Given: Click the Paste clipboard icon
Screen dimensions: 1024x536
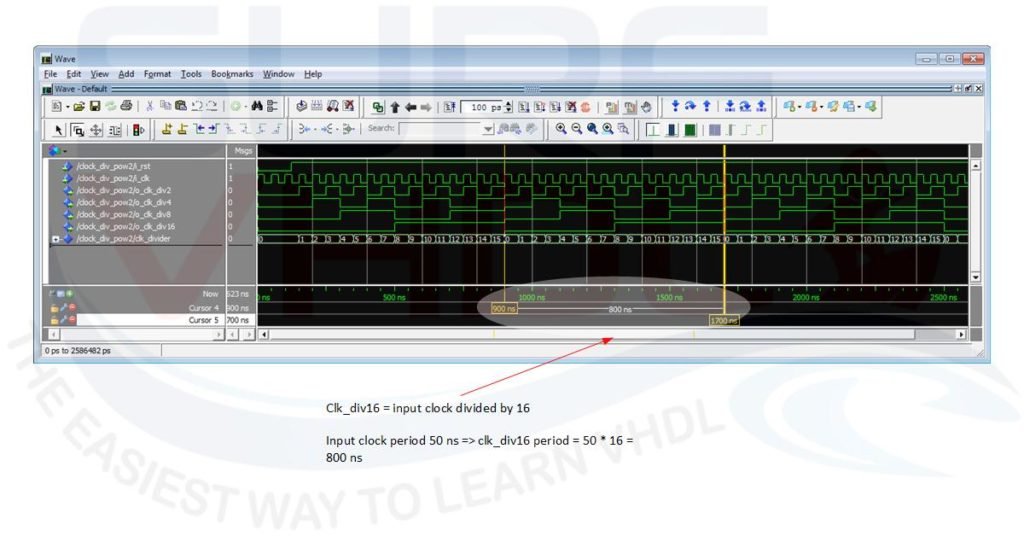Looking at the screenshot, I should (180, 106).
